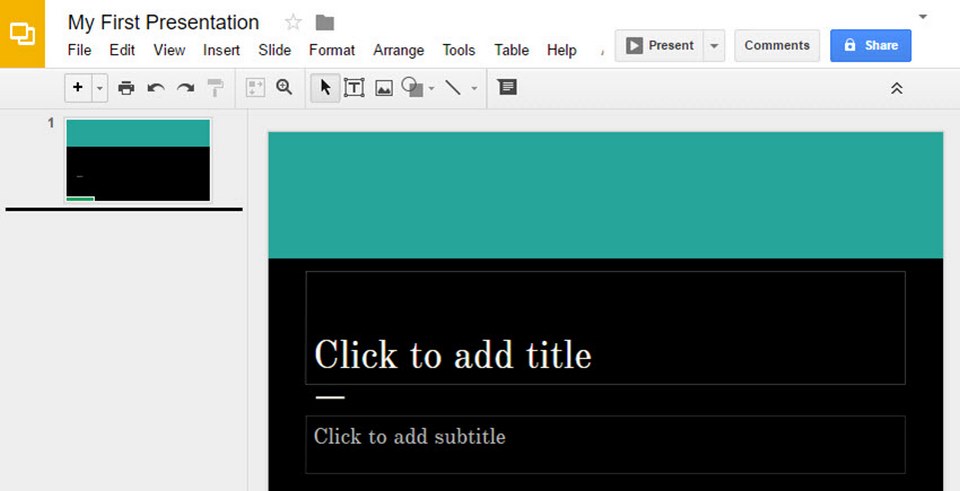960x491 pixels.
Task: Open the Insert menu
Action: click(221, 50)
